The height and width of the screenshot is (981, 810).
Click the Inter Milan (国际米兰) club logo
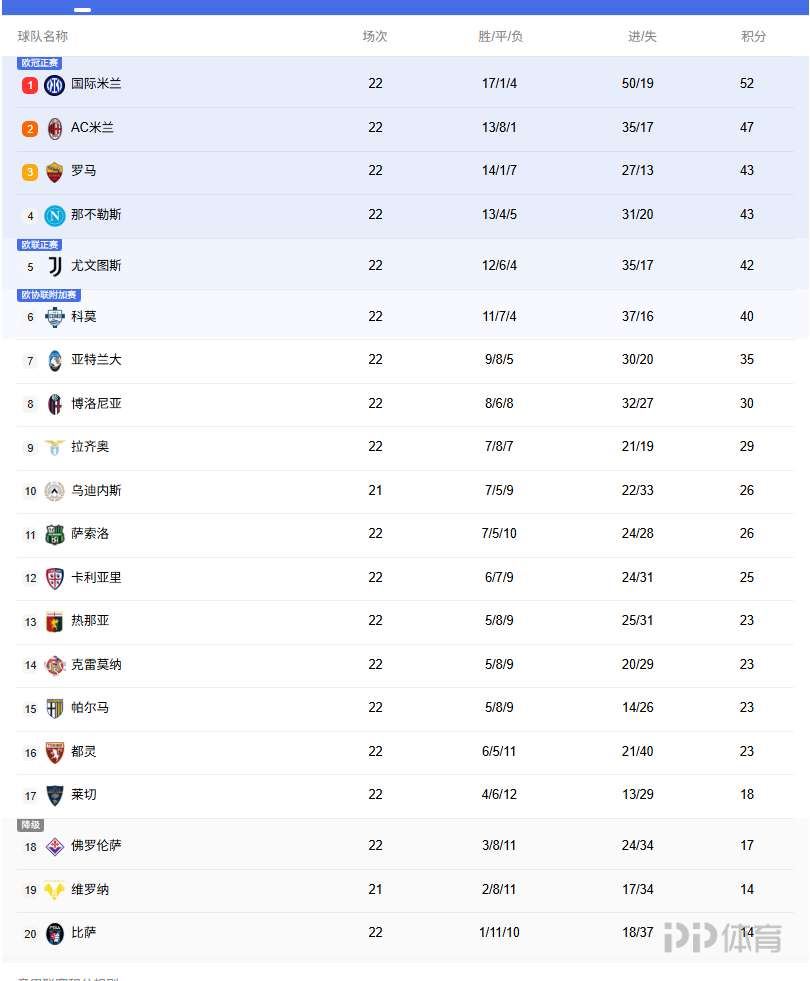point(54,85)
